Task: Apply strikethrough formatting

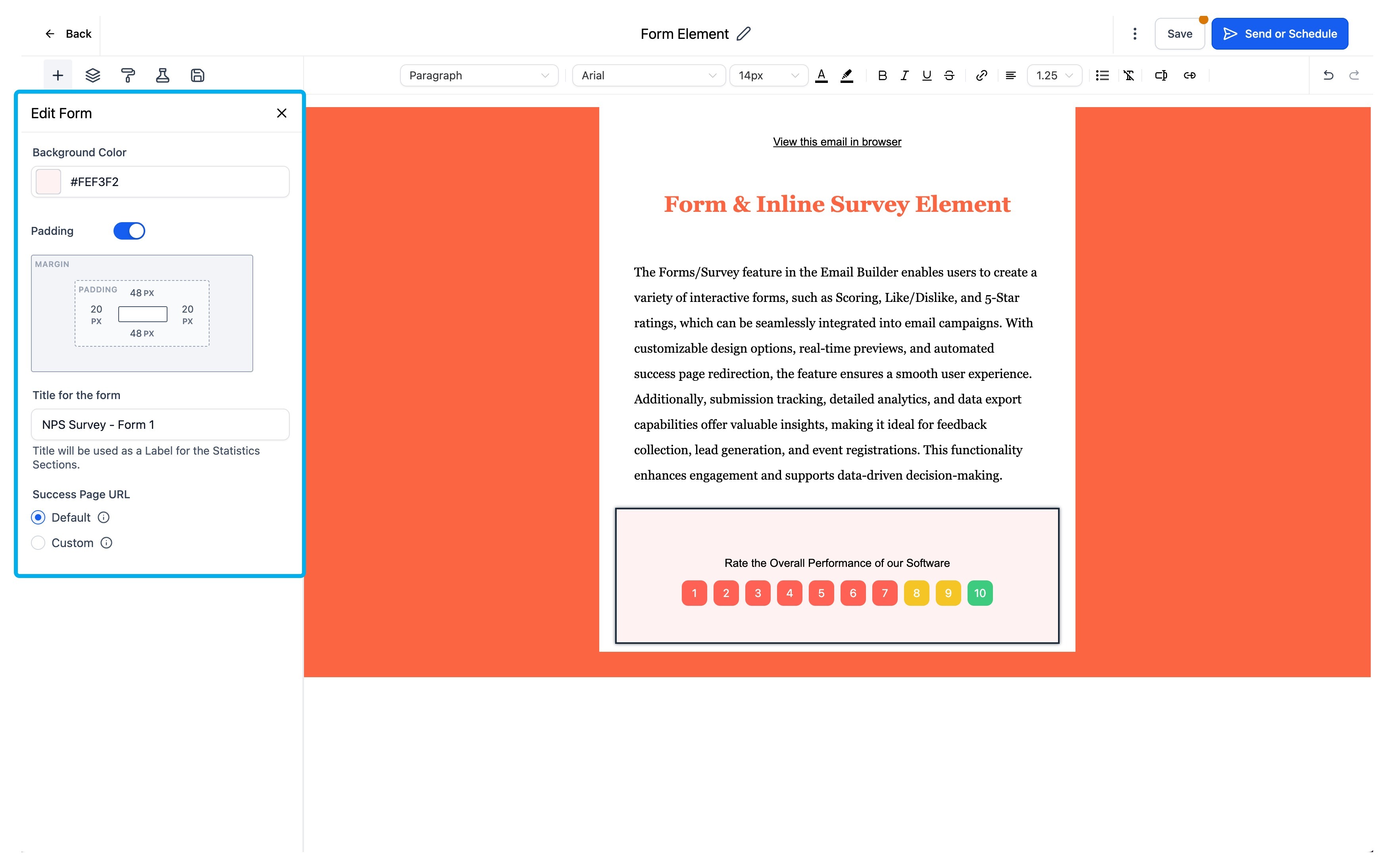Action: pos(948,75)
